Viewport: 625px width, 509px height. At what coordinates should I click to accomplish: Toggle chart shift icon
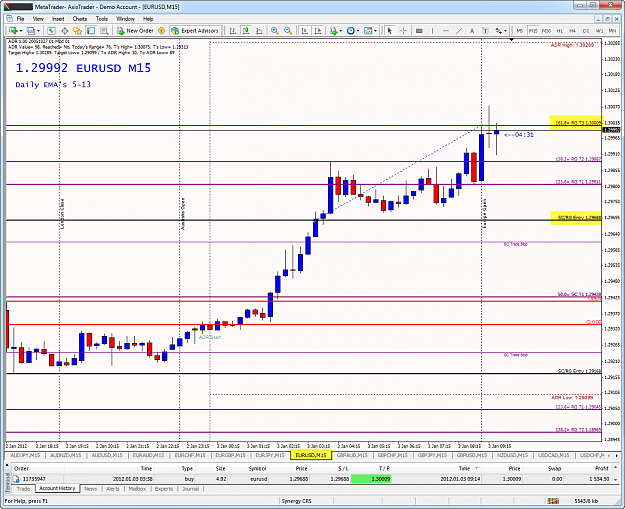[x=318, y=31]
